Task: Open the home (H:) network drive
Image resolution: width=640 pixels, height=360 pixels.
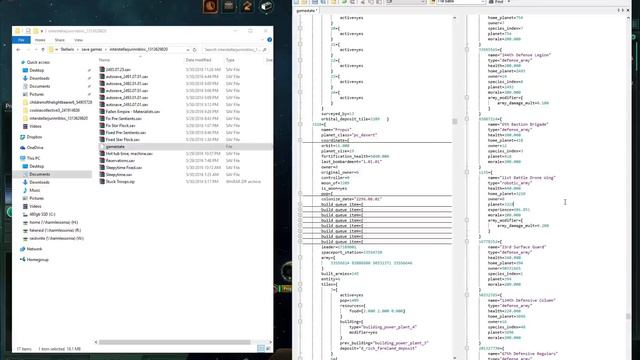Action: 53,222
